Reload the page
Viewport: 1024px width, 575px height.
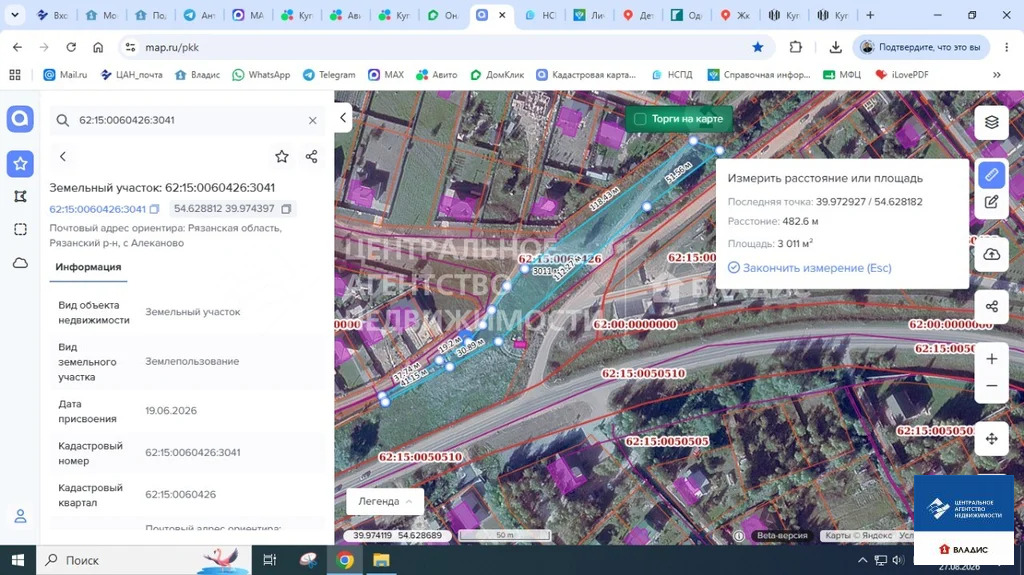pyautogui.click(x=71, y=47)
